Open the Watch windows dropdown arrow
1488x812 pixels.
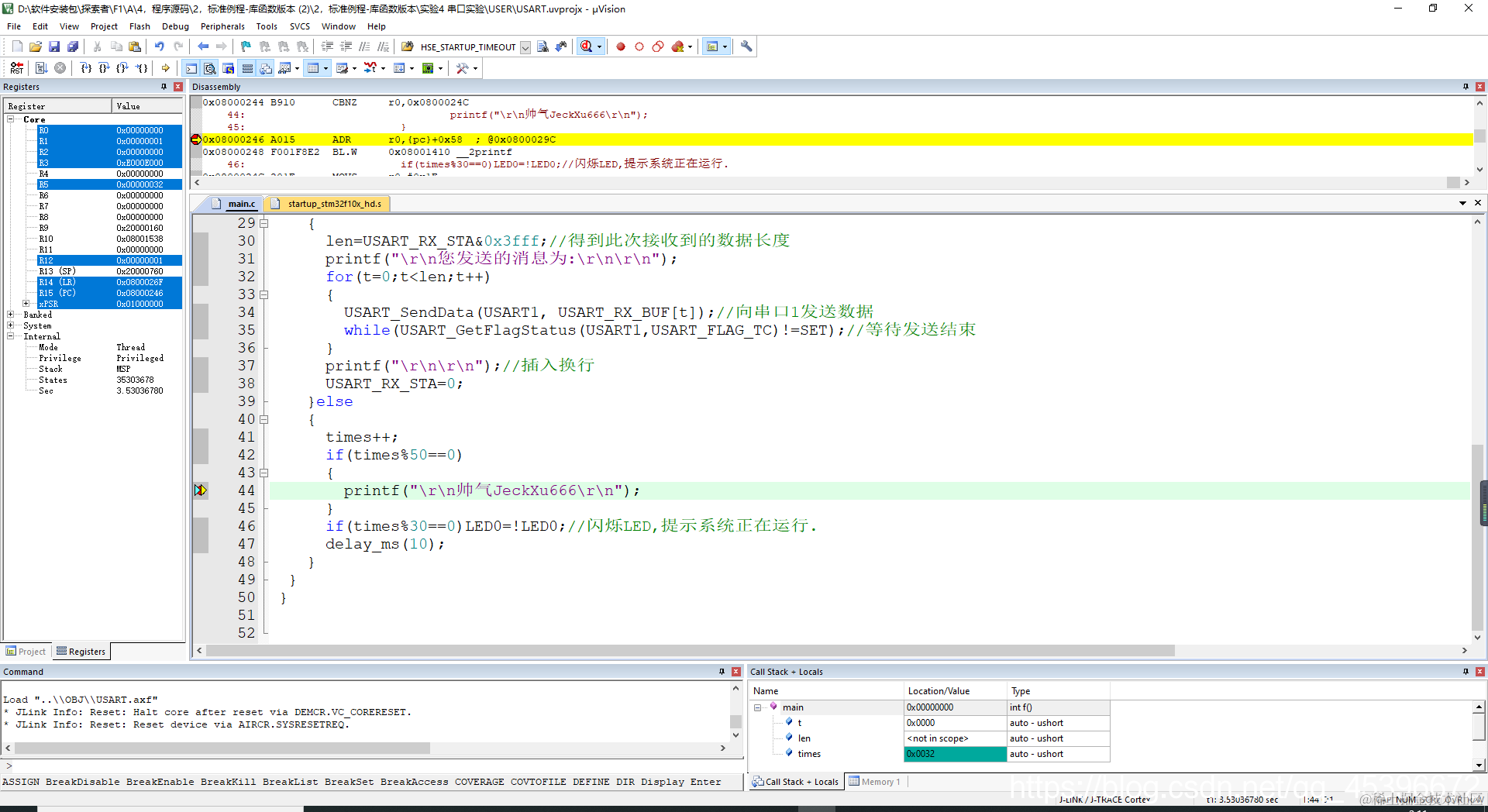tap(297, 68)
